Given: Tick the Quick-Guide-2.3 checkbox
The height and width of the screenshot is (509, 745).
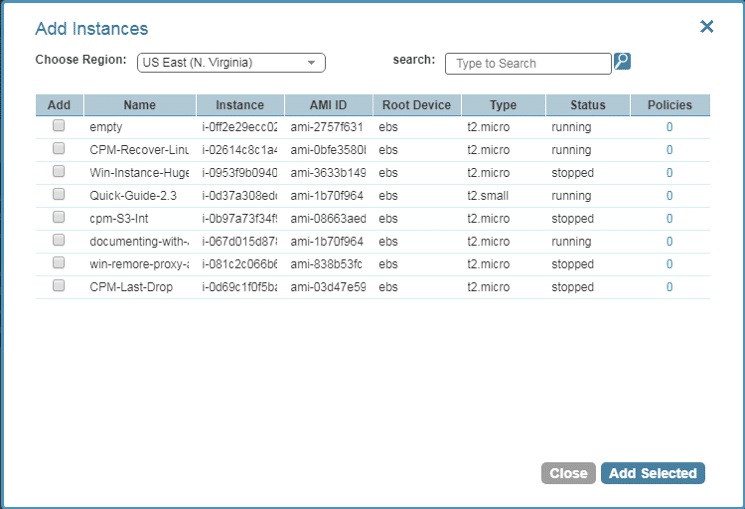Looking at the screenshot, I should 59,194.
